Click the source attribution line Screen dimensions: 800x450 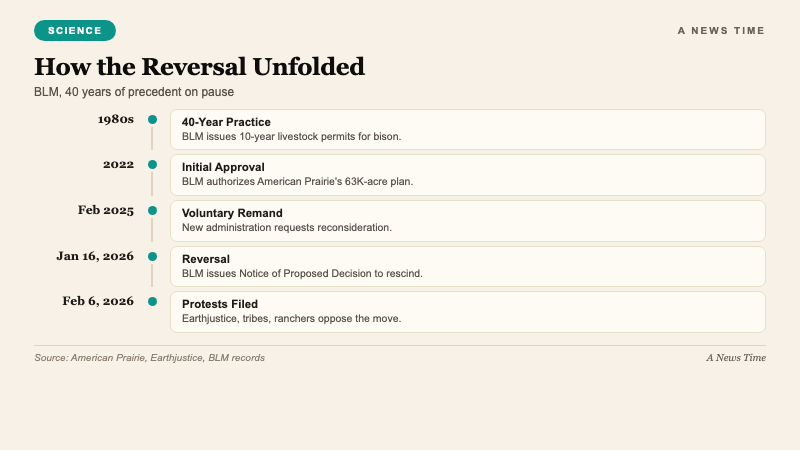150,357
